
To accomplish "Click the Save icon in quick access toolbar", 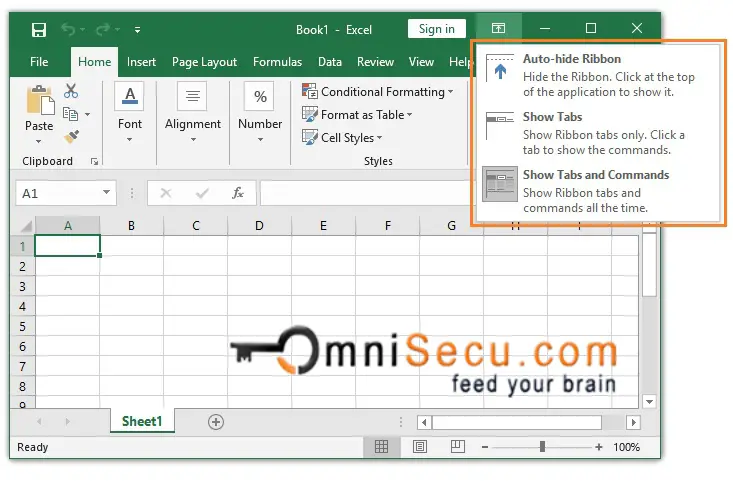I will [39, 29].
